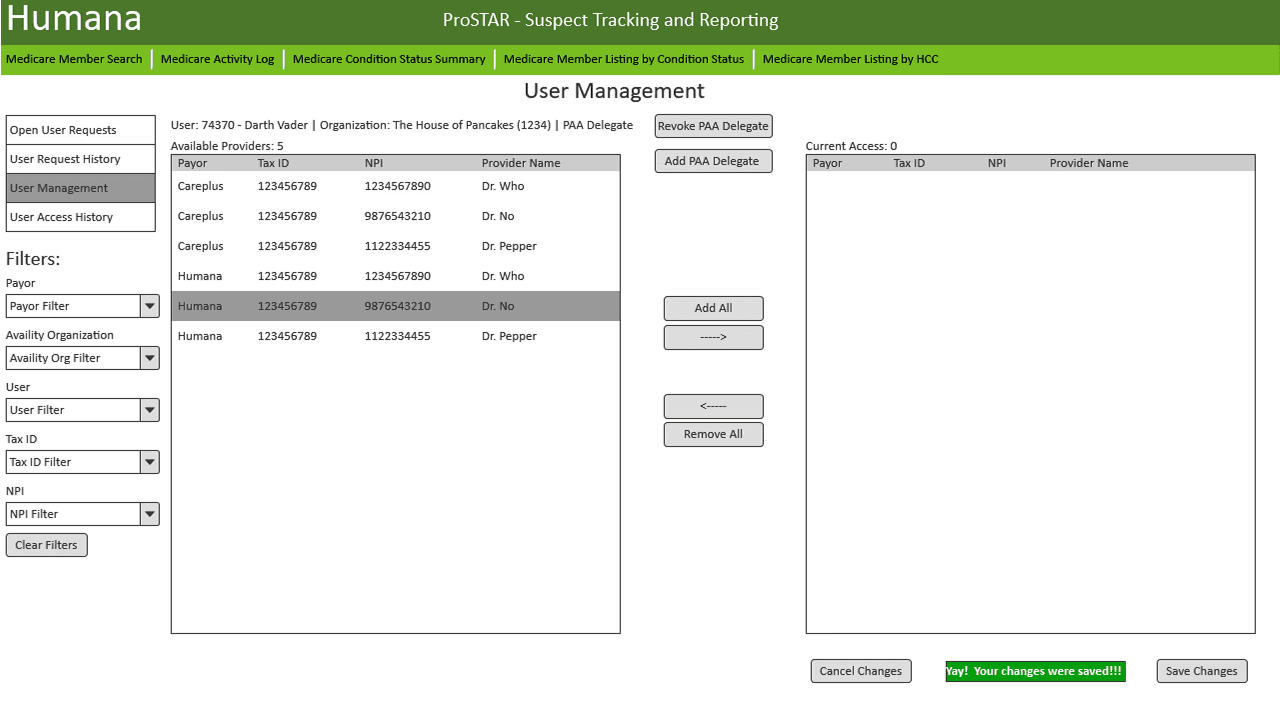1280x703 pixels.
Task: Click Provider Name header in Available Providers
Action: point(521,163)
